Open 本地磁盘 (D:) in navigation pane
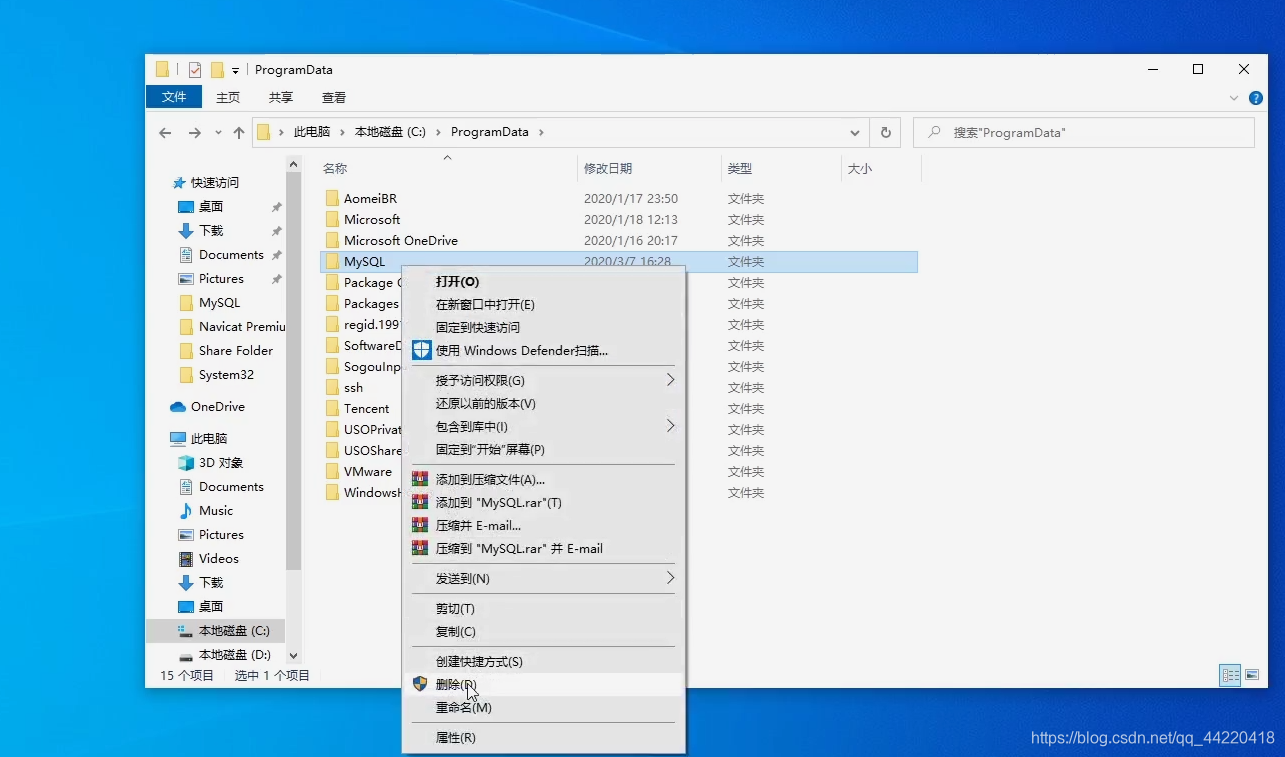 (234, 655)
